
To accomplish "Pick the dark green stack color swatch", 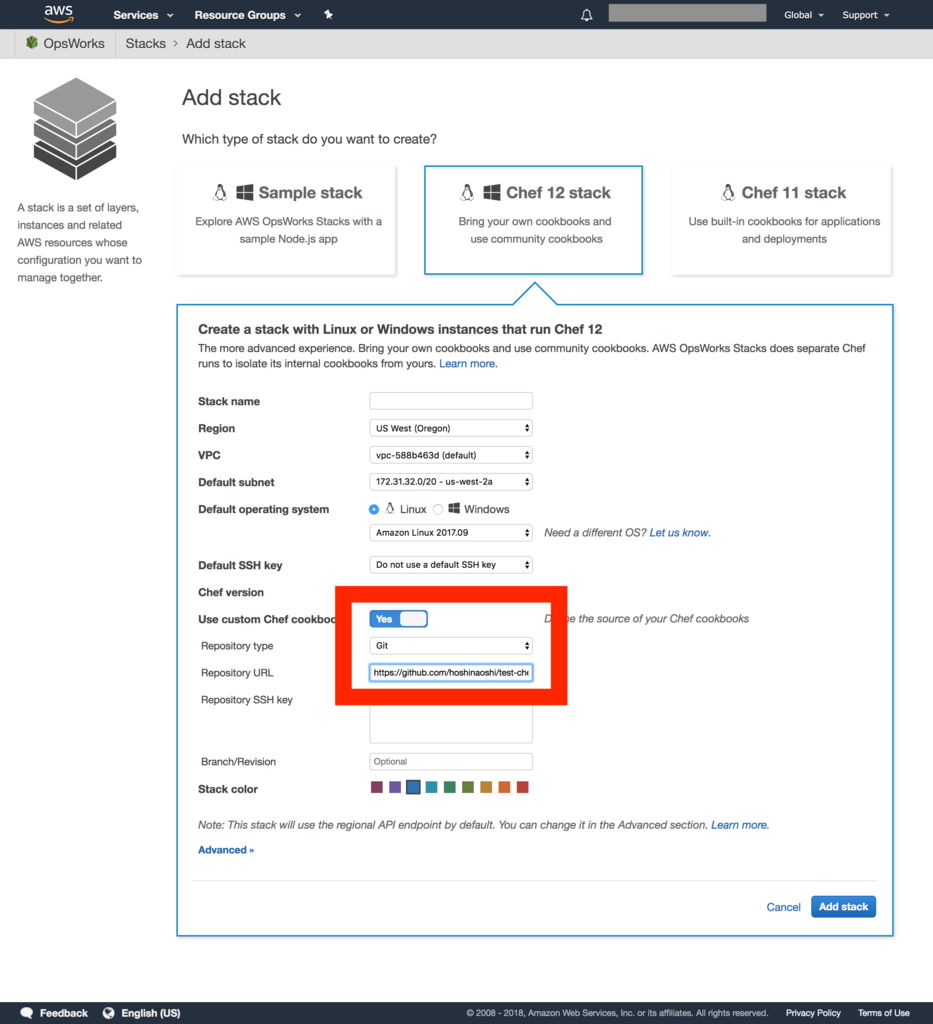I will click(450, 788).
